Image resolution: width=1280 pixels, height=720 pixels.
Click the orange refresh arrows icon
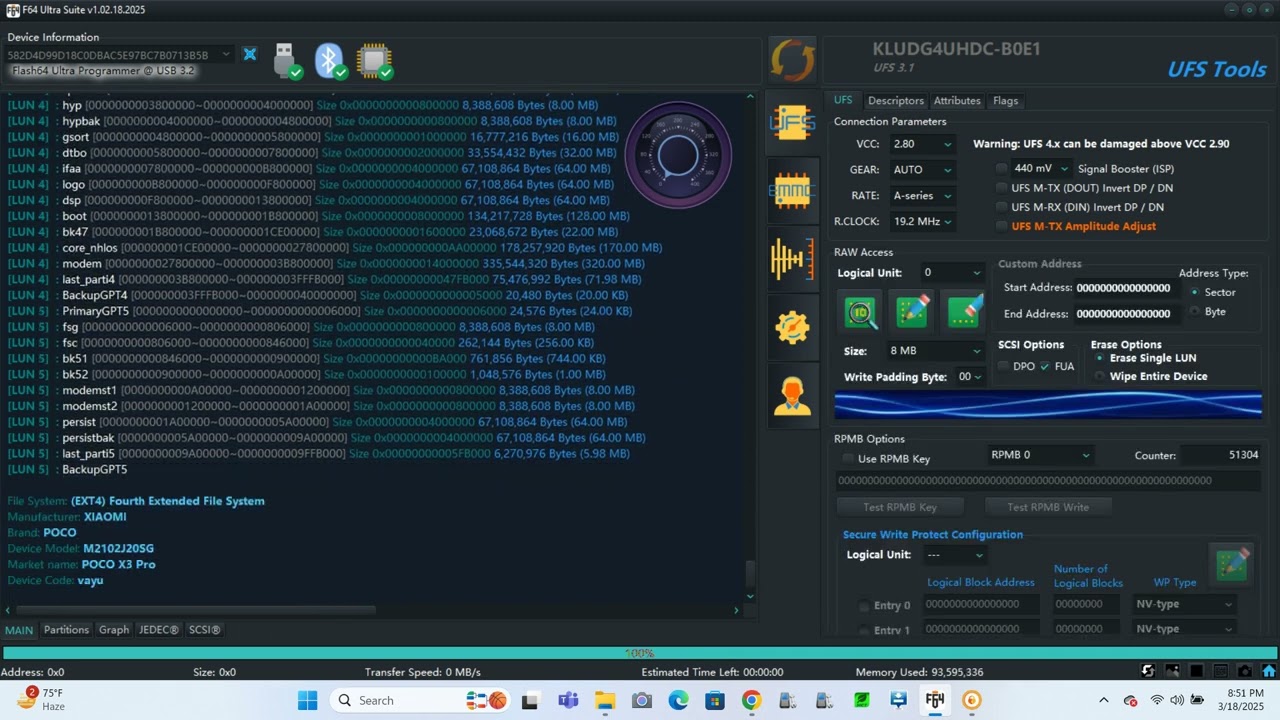pyautogui.click(x=792, y=59)
